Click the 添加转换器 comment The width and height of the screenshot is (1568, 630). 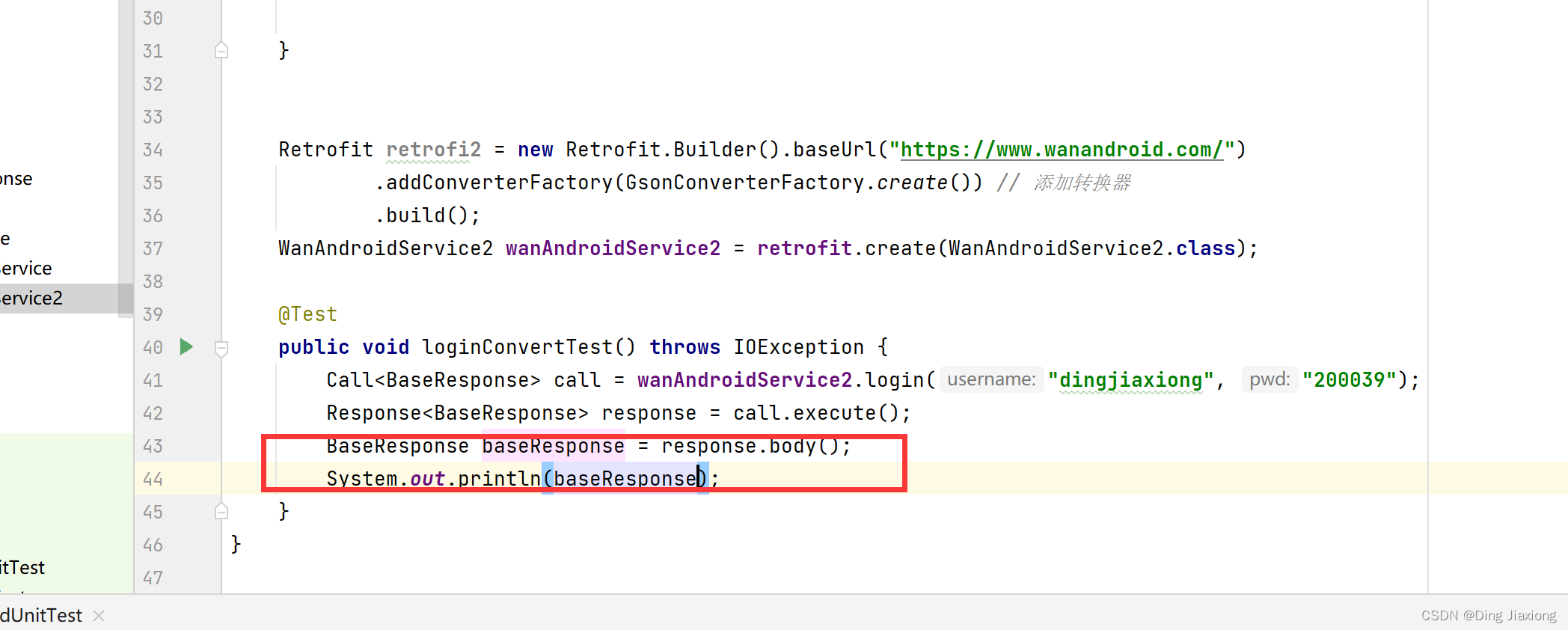coord(1082,183)
